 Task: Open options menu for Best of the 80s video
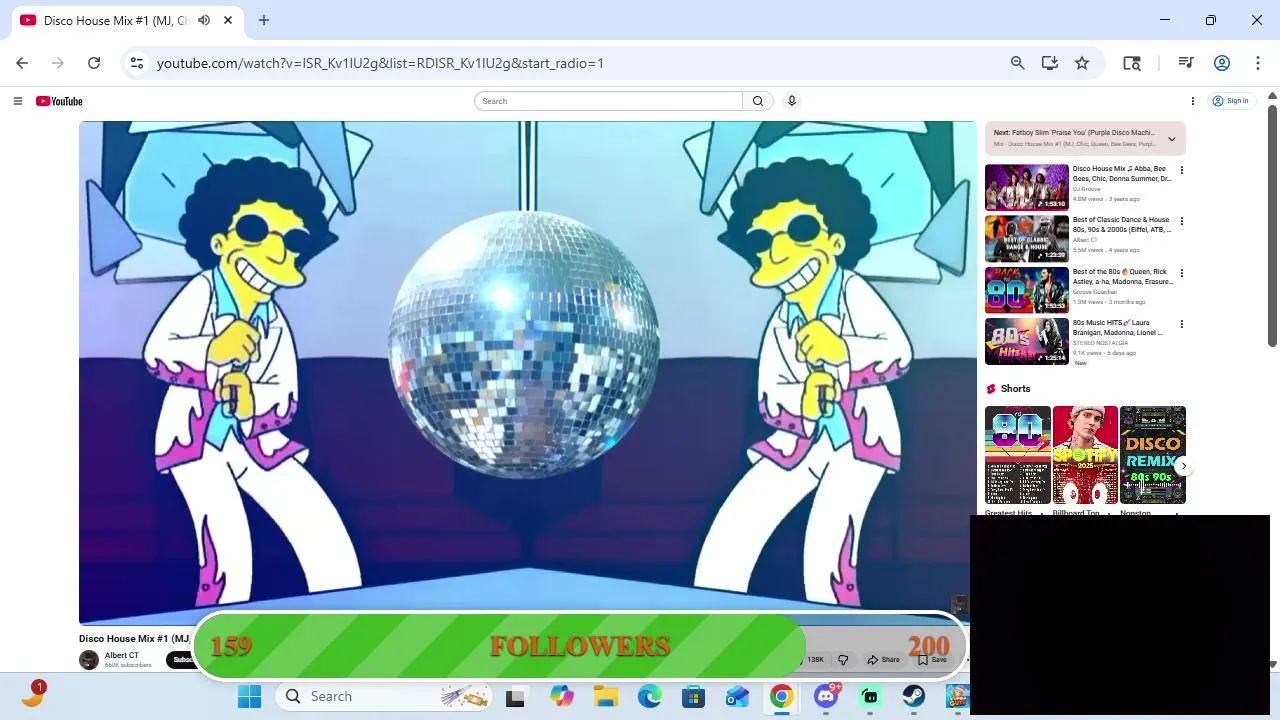point(1182,273)
